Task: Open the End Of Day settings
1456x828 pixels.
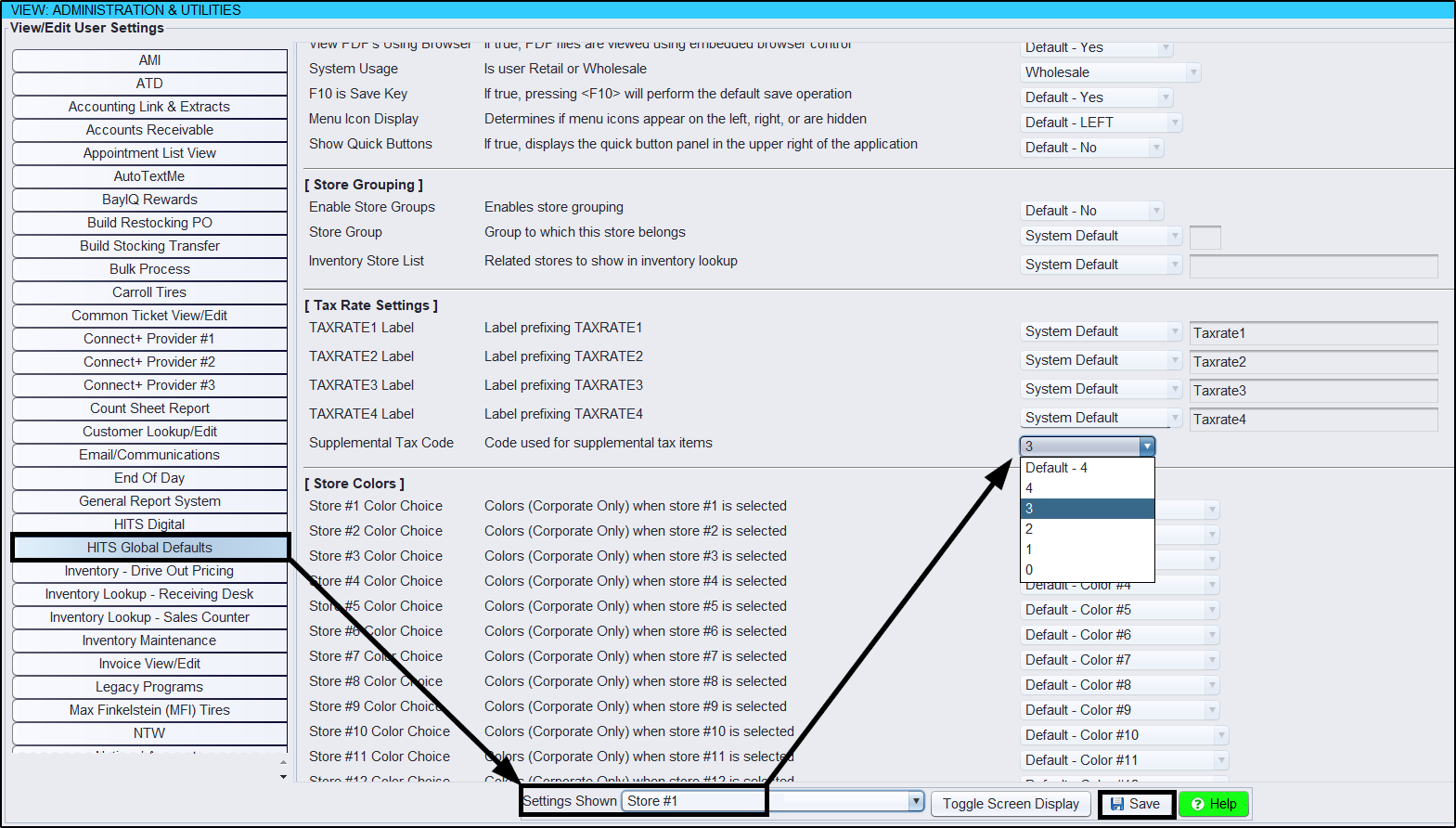Action: (x=149, y=478)
